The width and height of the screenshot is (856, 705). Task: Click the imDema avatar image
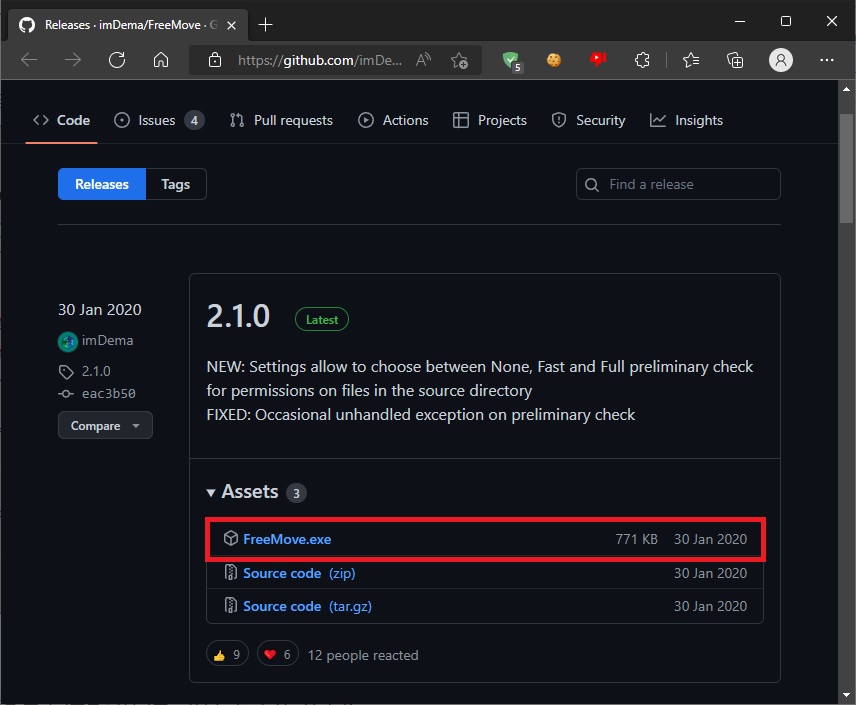pyautogui.click(x=68, y=342)
